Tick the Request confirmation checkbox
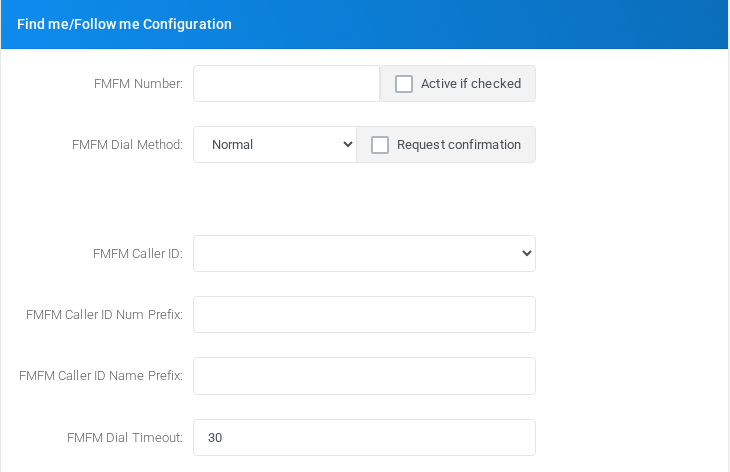This screenshot has height=472, width=730. pyautogui.click(x=379, y=145)
